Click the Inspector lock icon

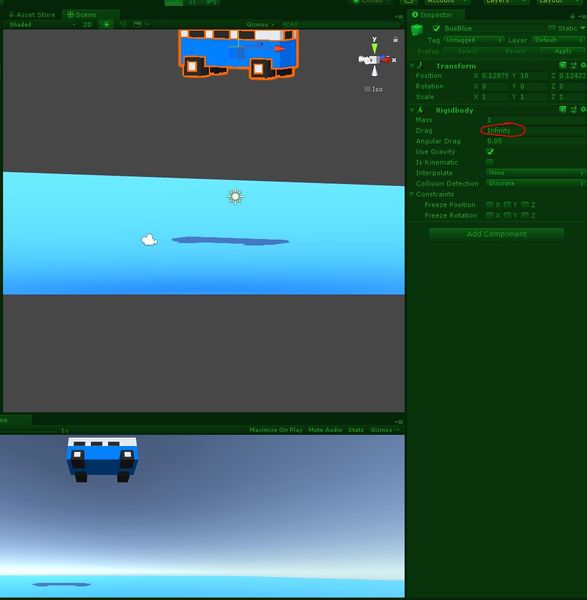coord(572,16)
